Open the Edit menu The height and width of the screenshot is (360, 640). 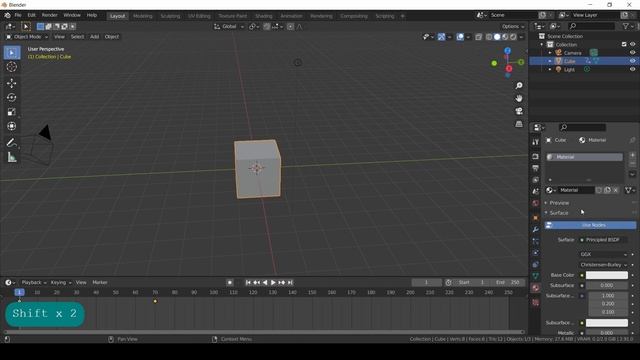[x=31, y=15]
